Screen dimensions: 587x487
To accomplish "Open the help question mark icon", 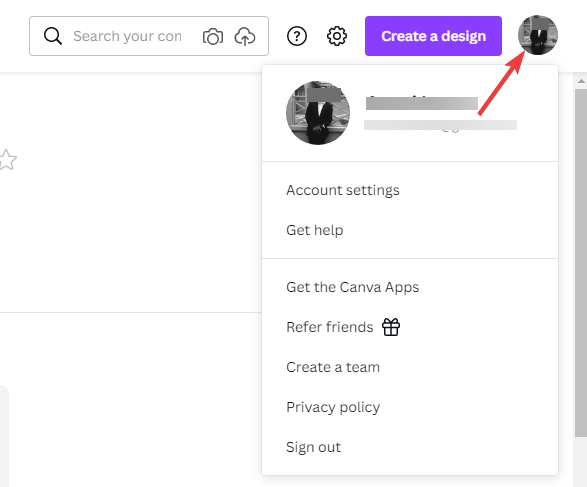I will (x=297, y=36).
